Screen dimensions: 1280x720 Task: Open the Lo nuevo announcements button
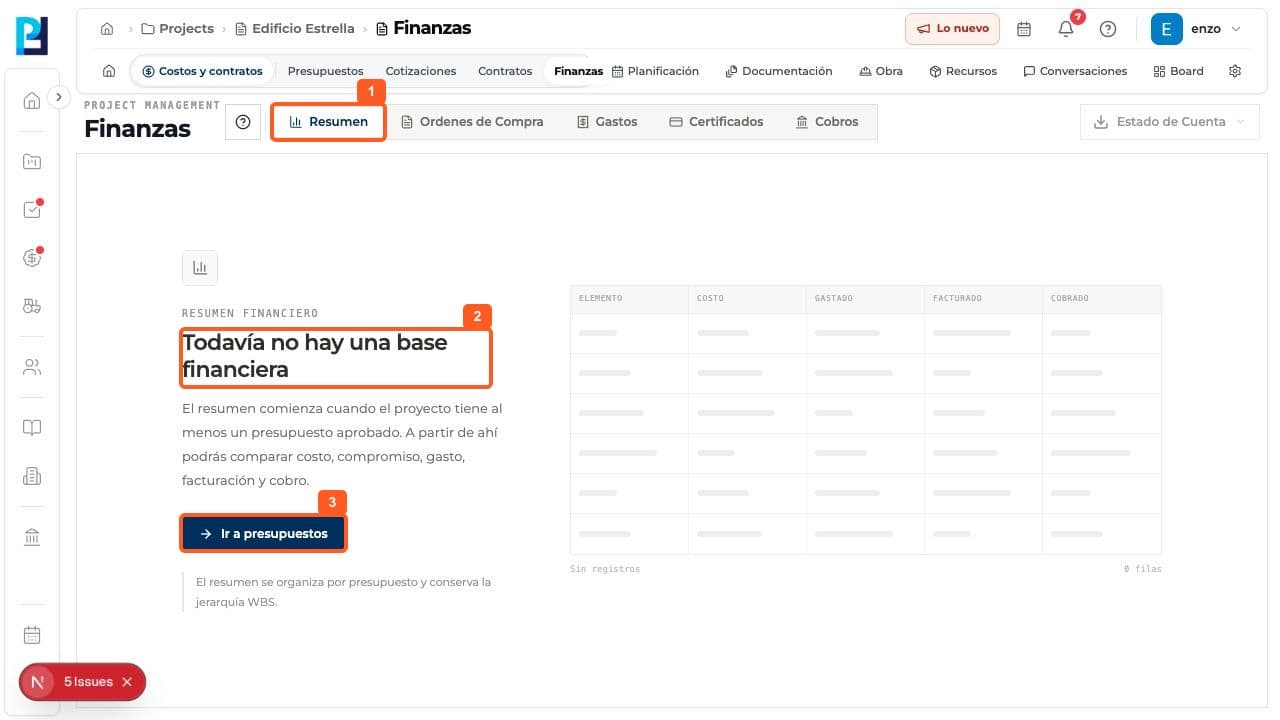pyautogui.click(x=953, y=29)
